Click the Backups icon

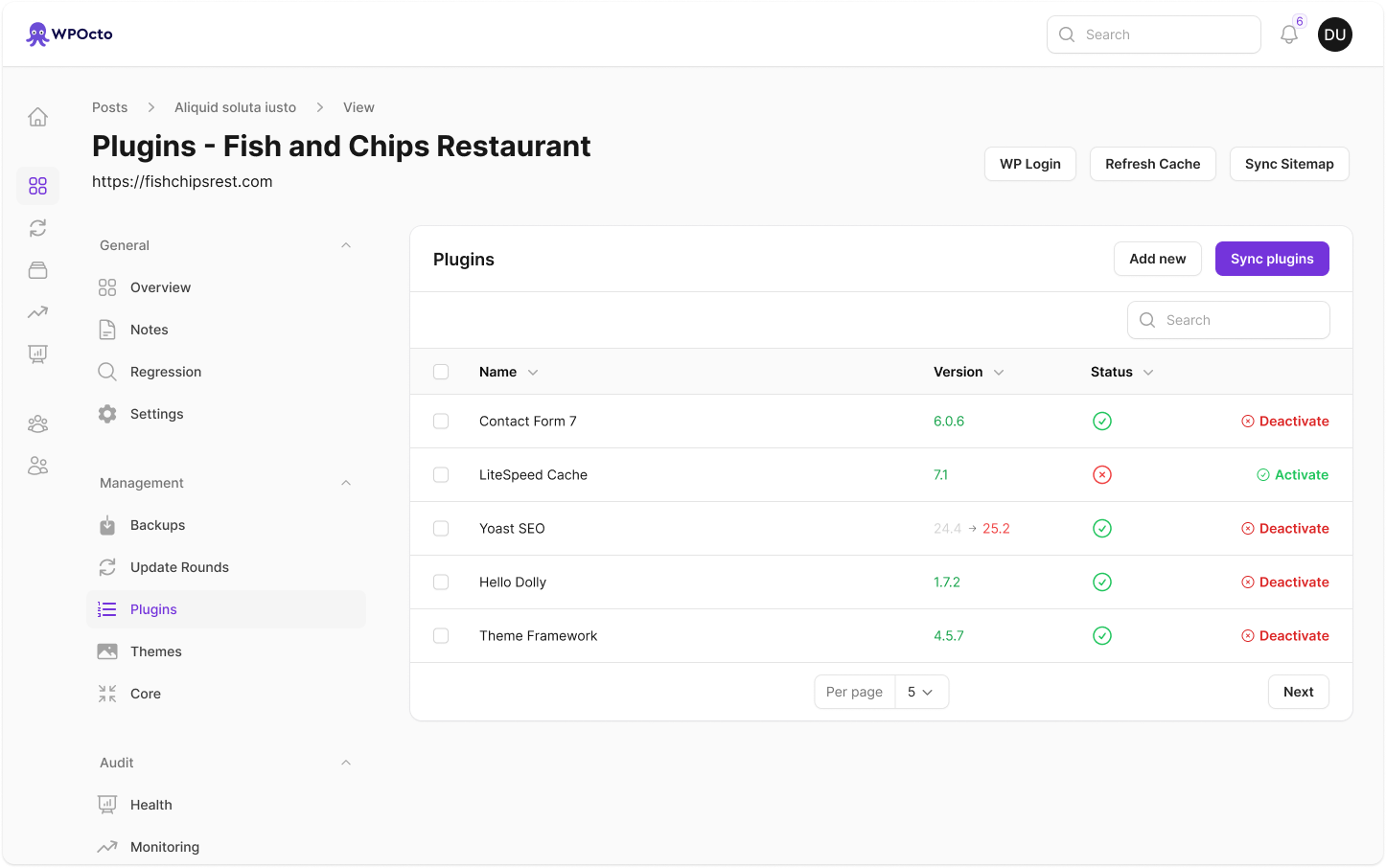click(x=107, y=525)
